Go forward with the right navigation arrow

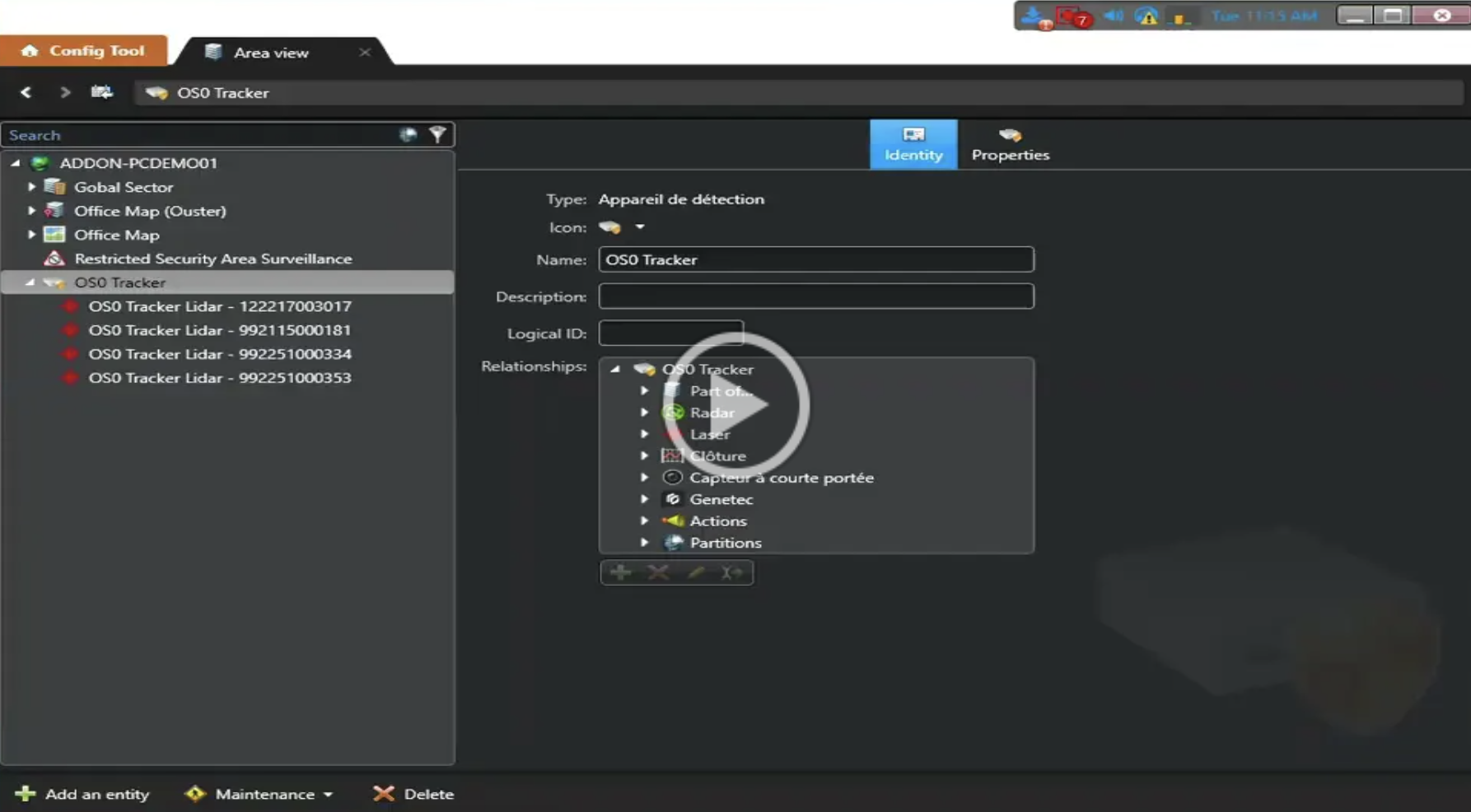[x=65, y=92]
